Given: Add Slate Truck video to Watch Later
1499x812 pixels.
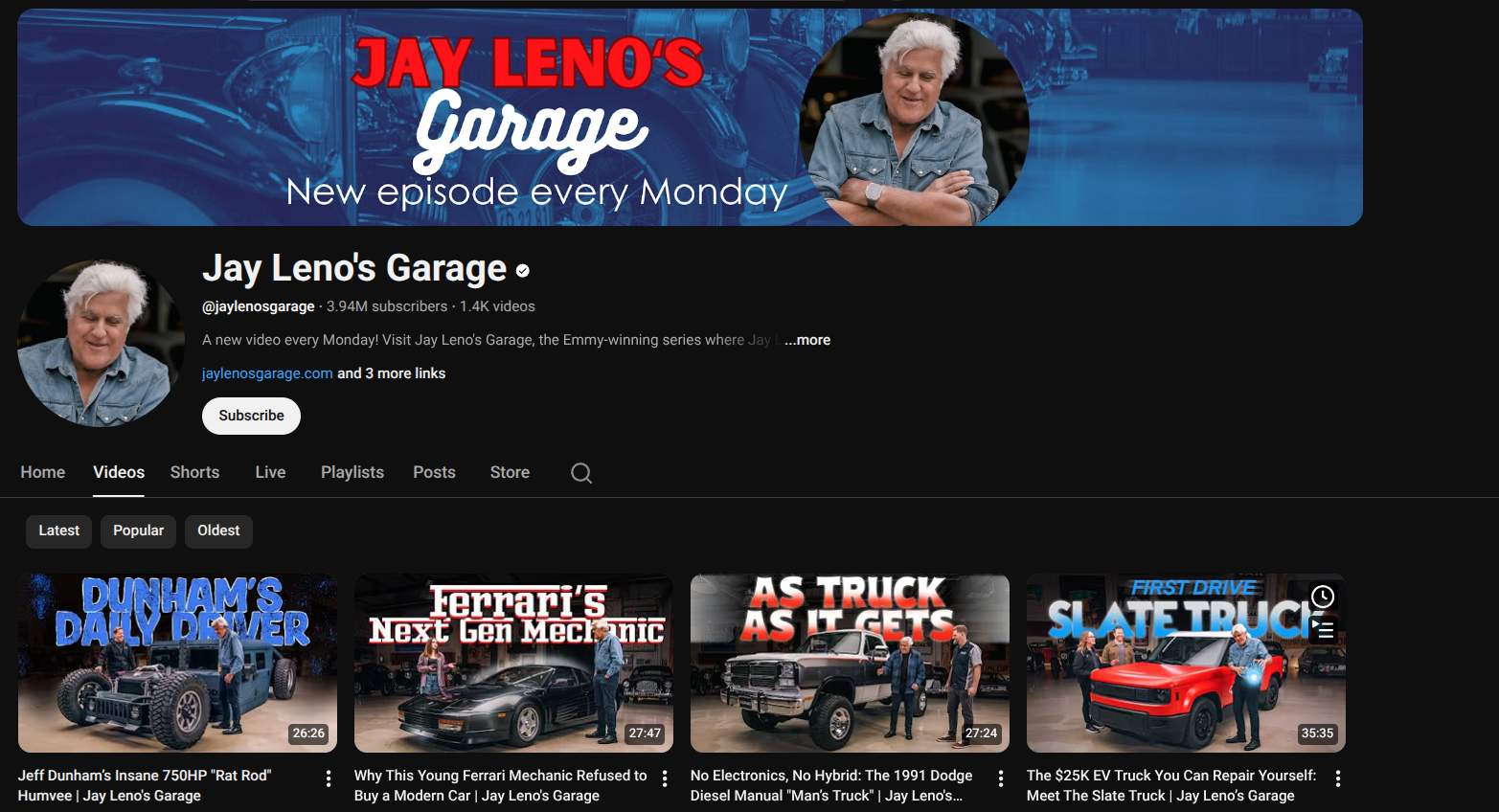Looking at the screenshot, I should 1323,597.
